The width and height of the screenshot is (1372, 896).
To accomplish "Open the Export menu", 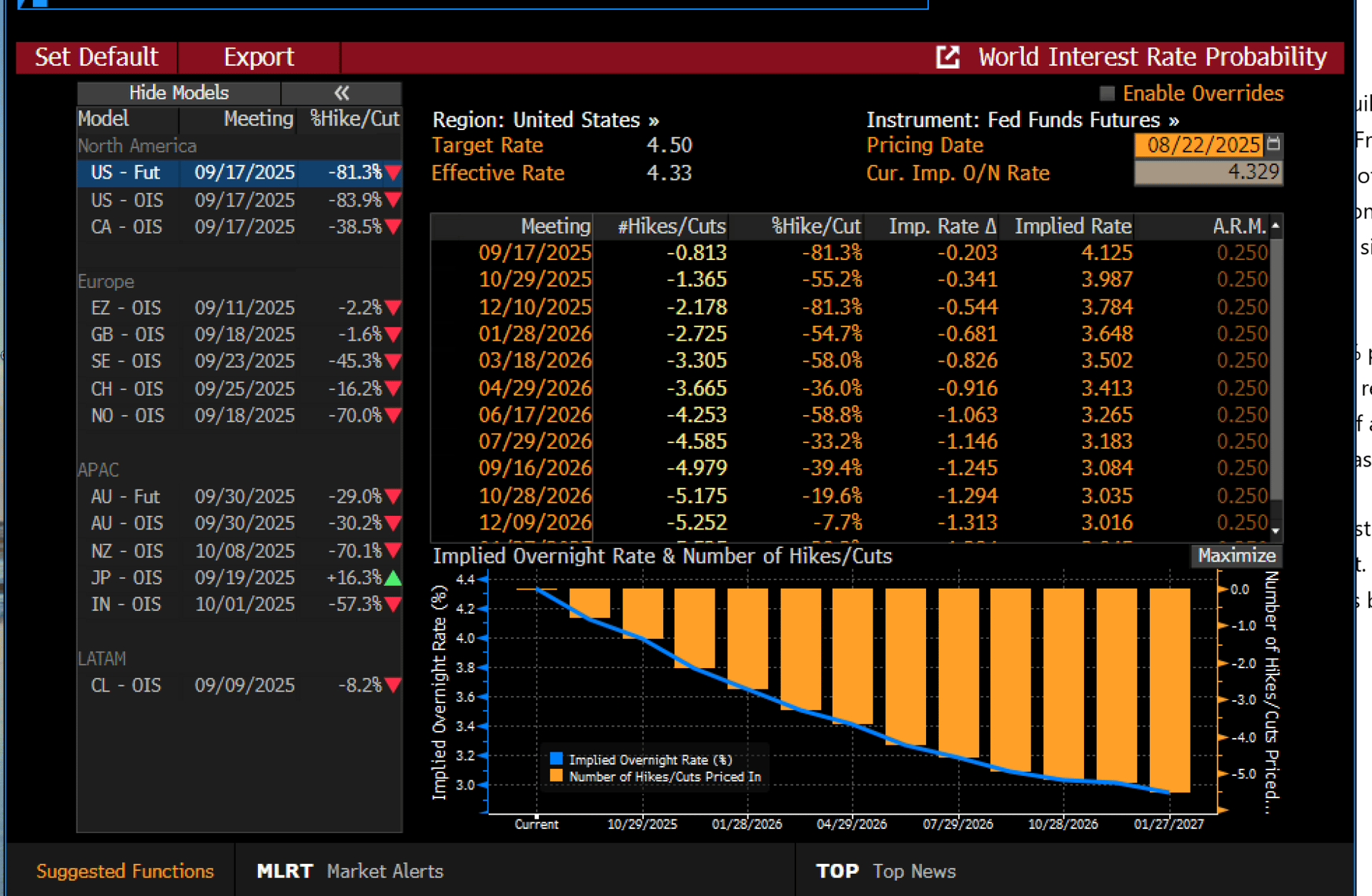I will pyautogui.click(x=259, y=57).
